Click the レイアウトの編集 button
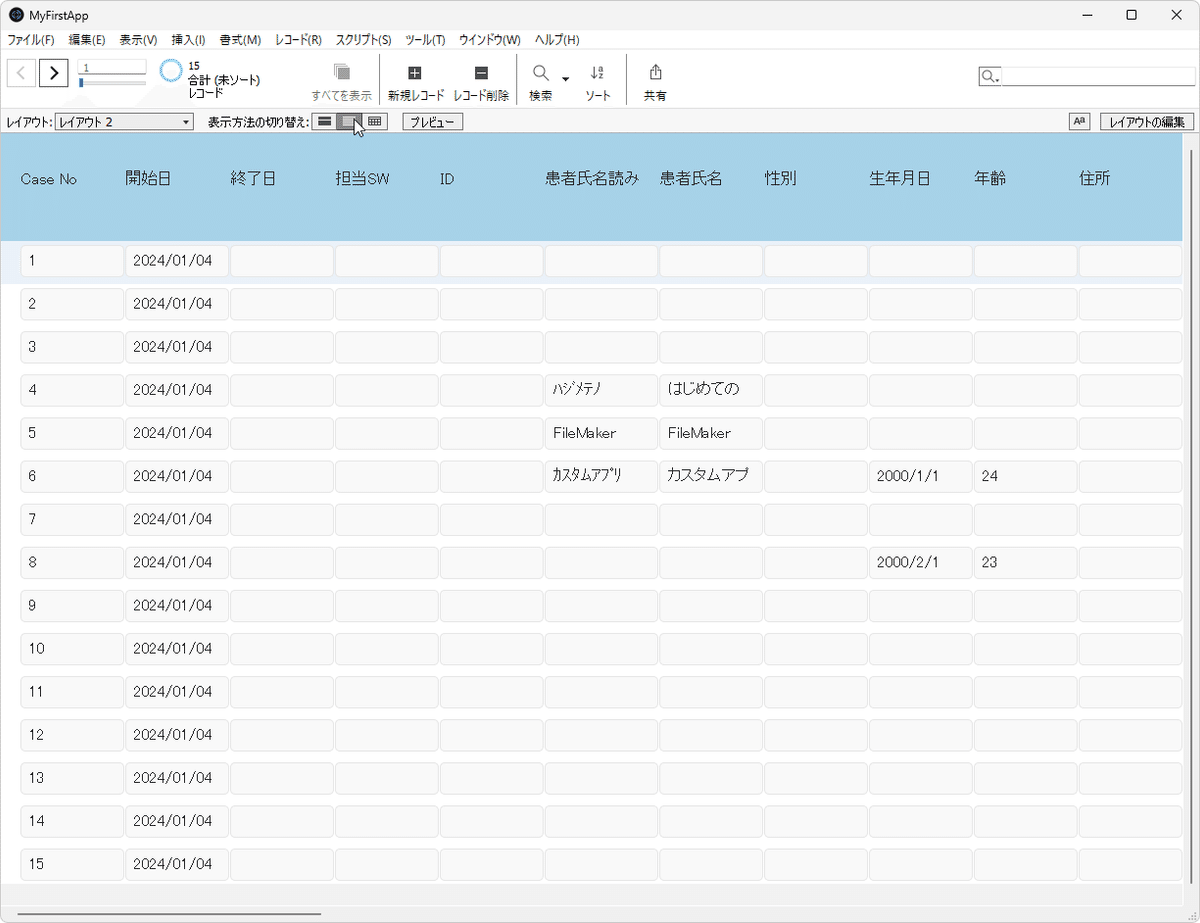 pyautogui.click(x=1146, y=122)
